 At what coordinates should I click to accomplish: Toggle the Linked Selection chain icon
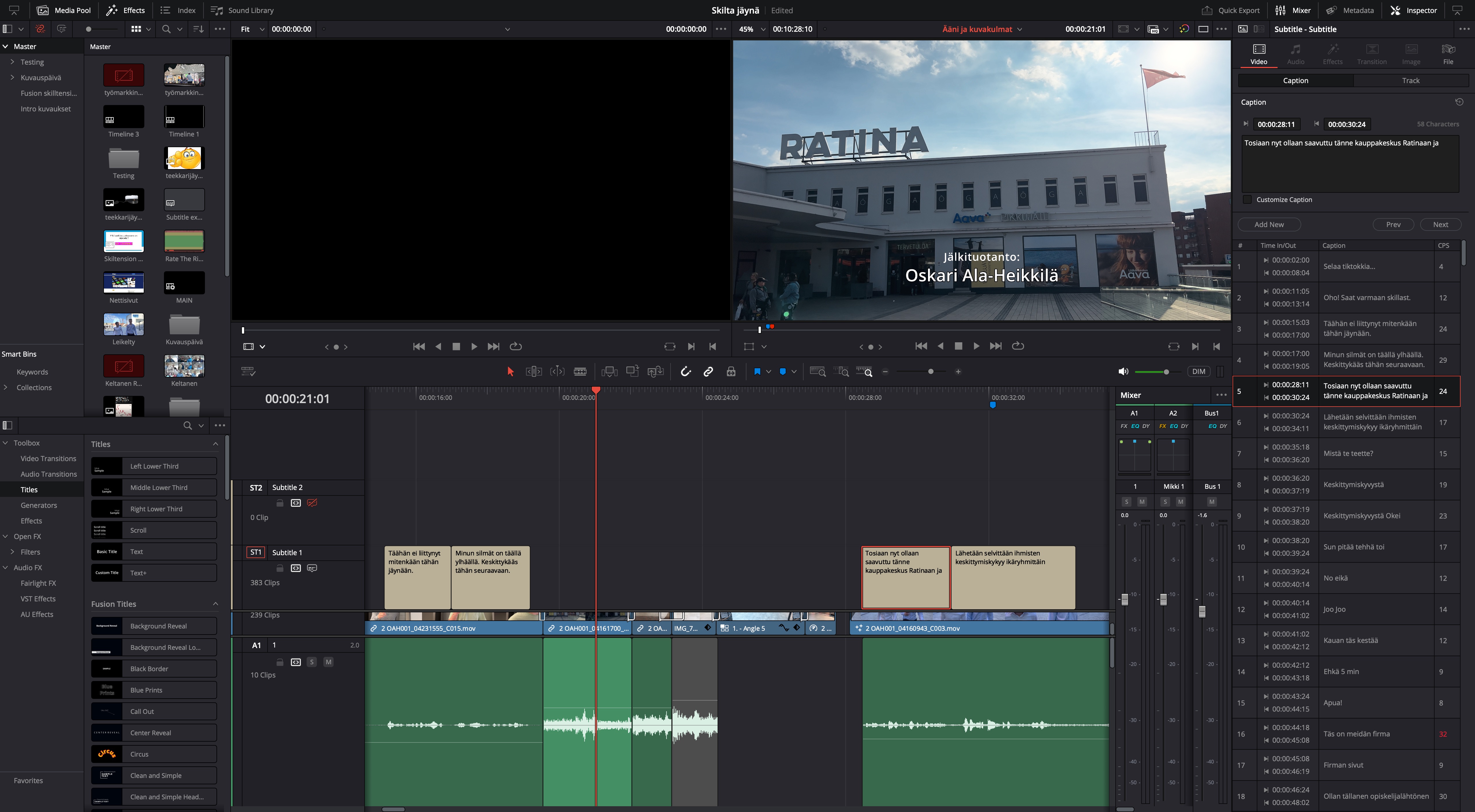point(708,372)
